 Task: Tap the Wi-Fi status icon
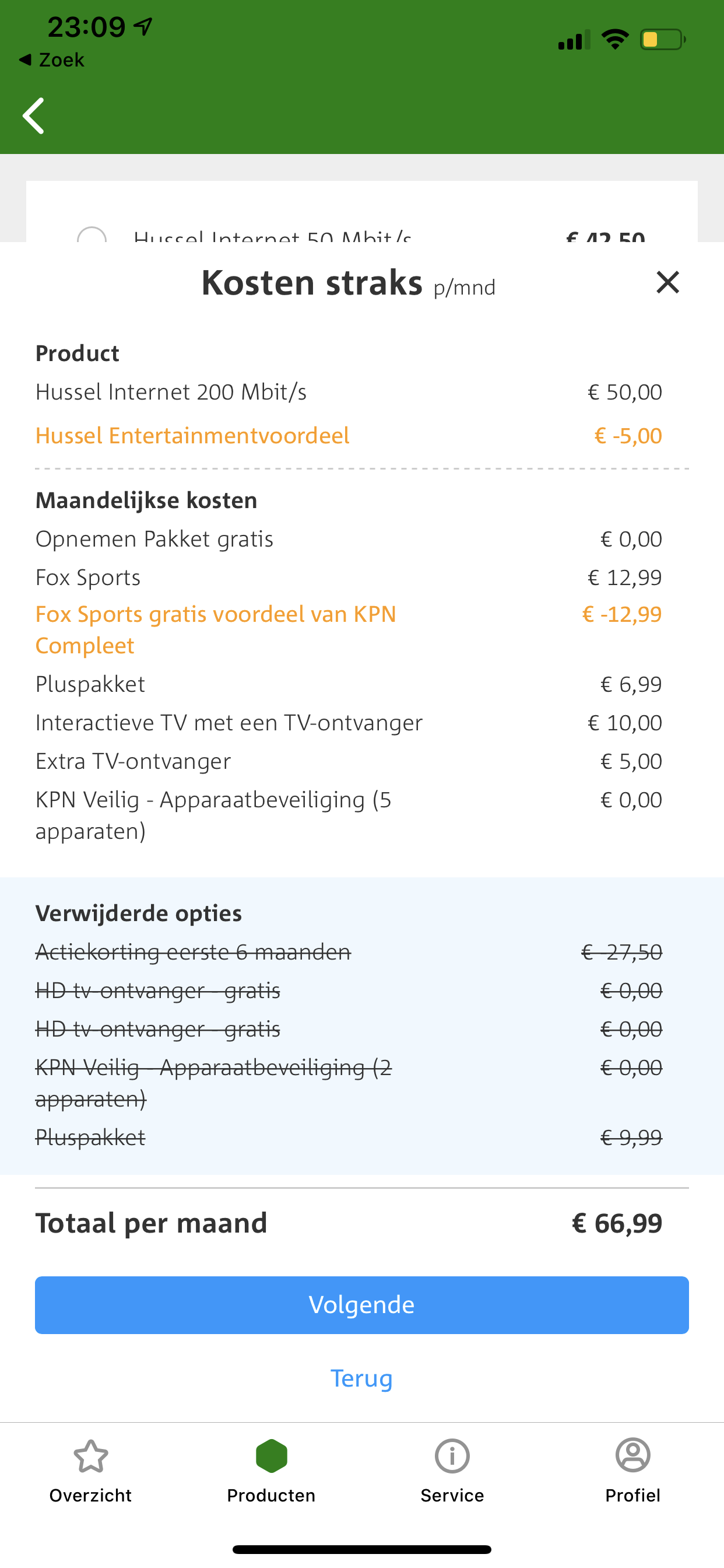614,40
